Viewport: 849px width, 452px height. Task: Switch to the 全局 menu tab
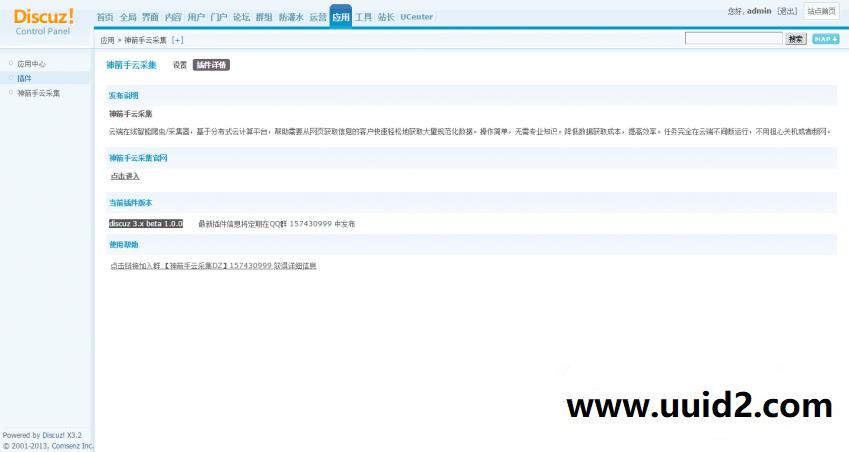[x=128, y=17]
